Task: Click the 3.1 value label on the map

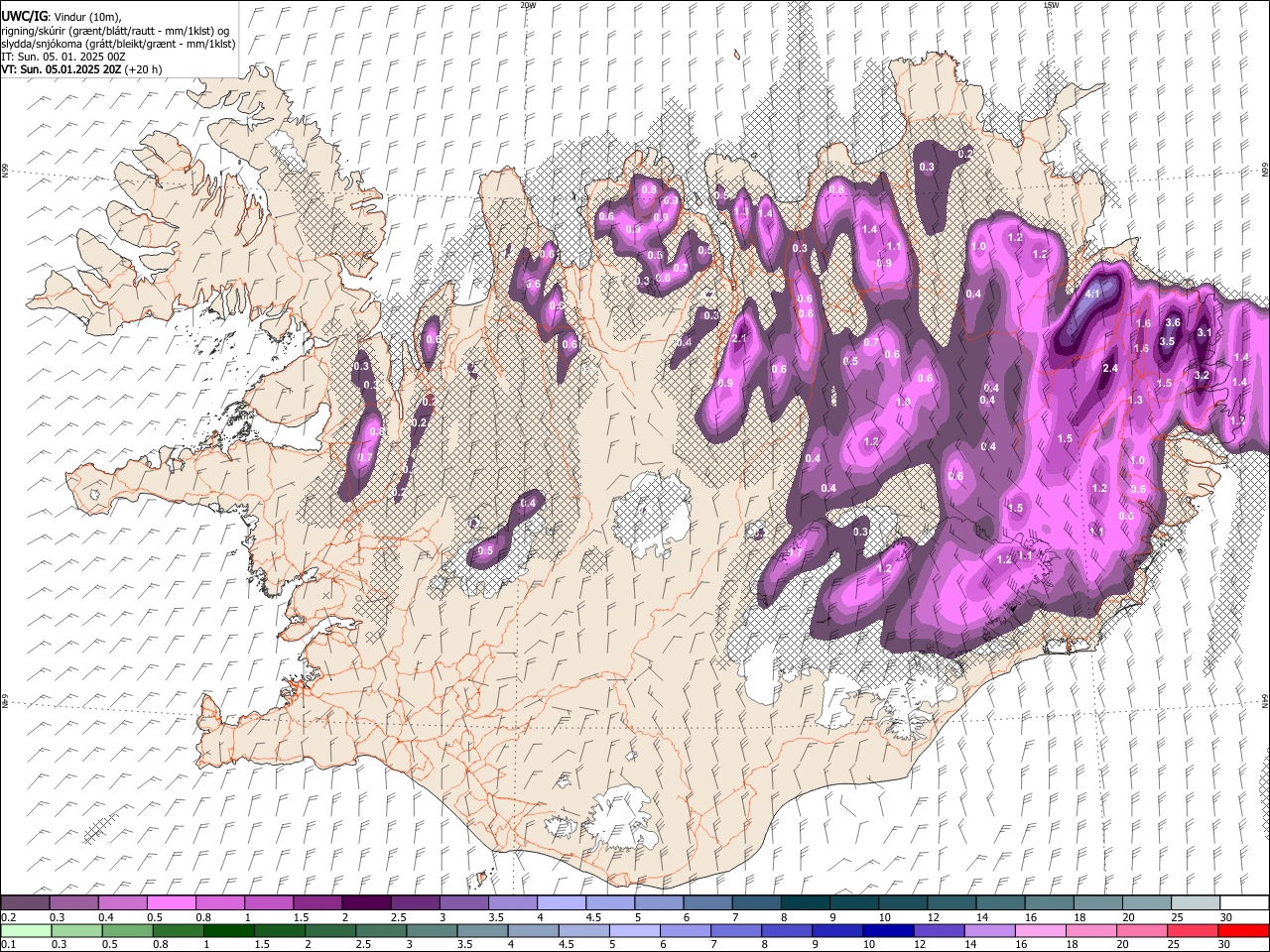Action: [1205, 333]
